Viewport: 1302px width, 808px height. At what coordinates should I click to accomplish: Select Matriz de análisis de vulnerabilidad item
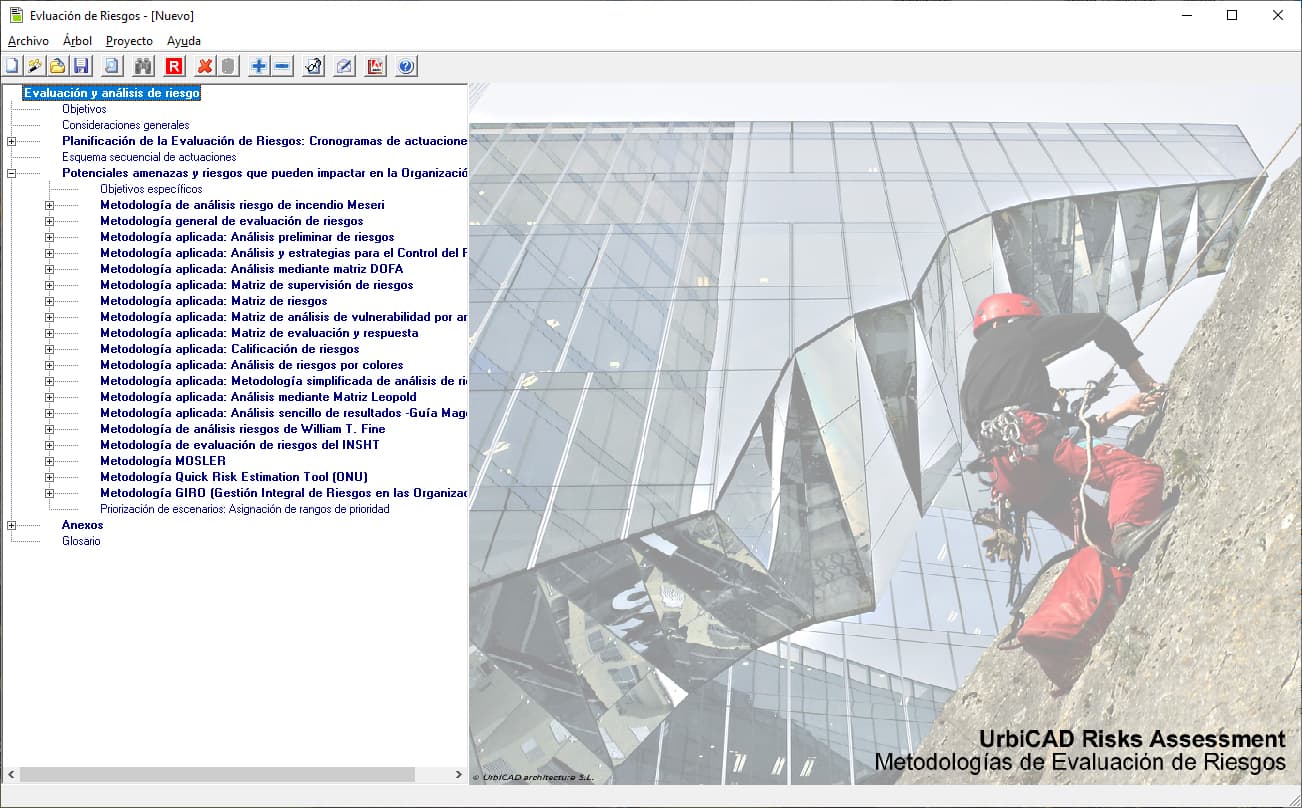[x=283, y=317]
